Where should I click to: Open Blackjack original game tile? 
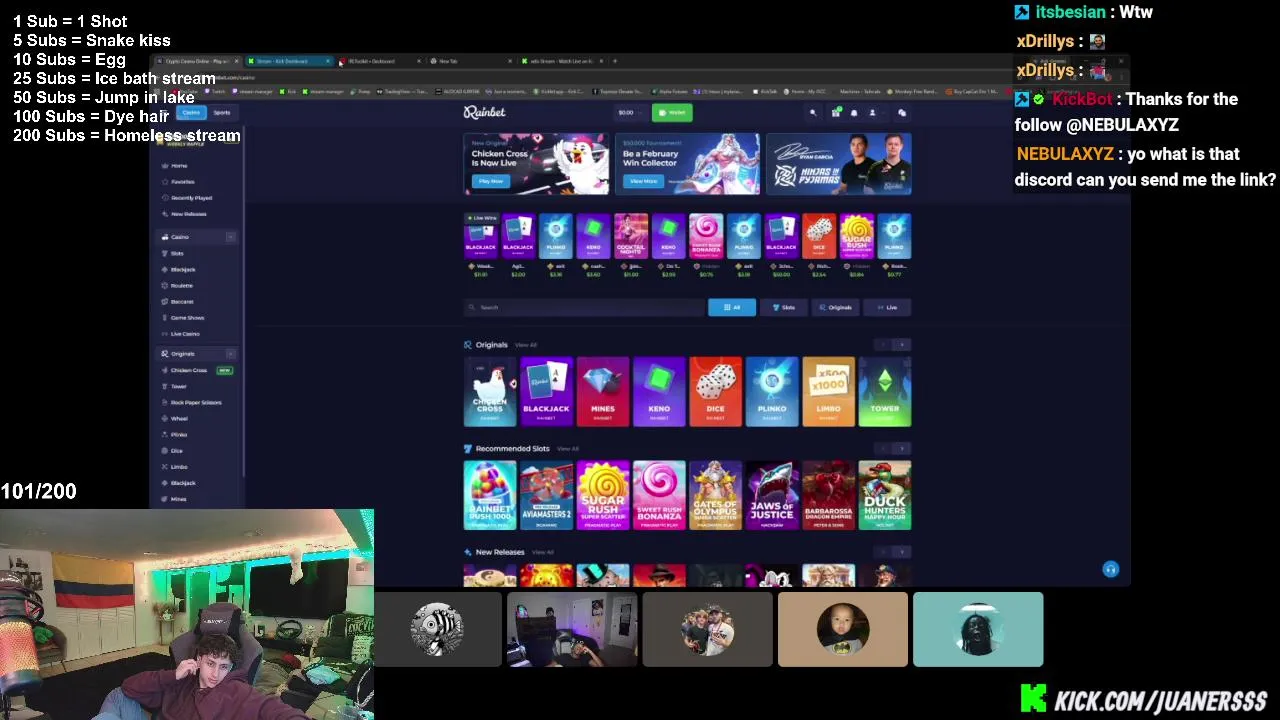click(x=546, y=391)
